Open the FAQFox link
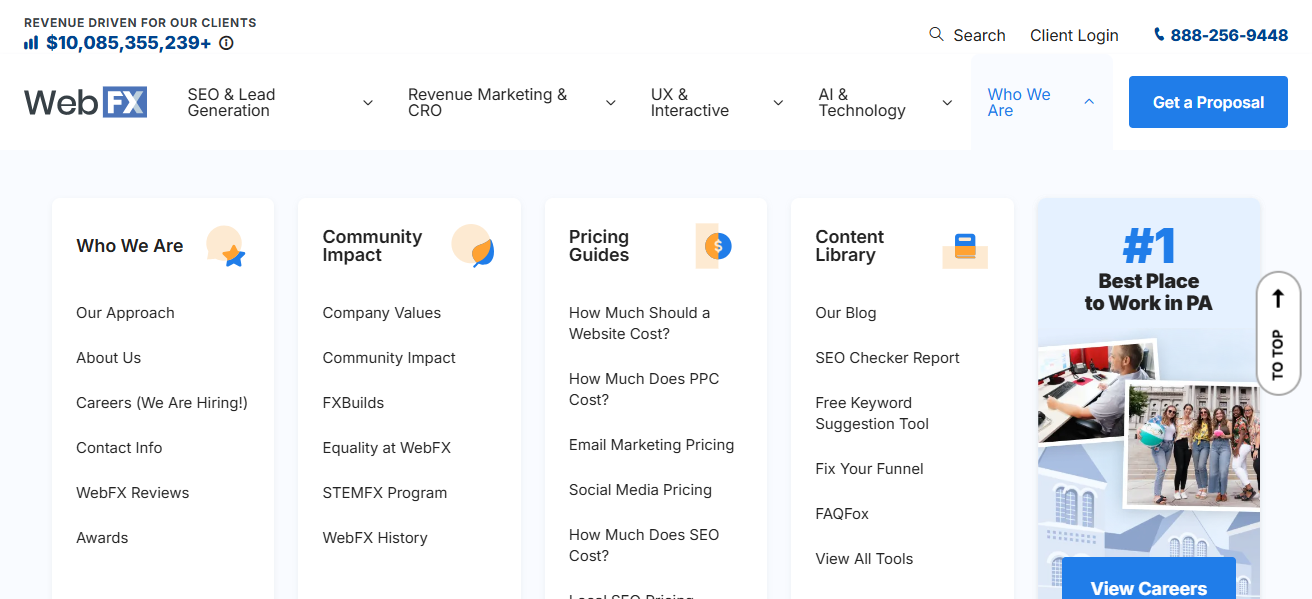The height and width of the screenshot is (599, 1312). (x=842, y=514)
